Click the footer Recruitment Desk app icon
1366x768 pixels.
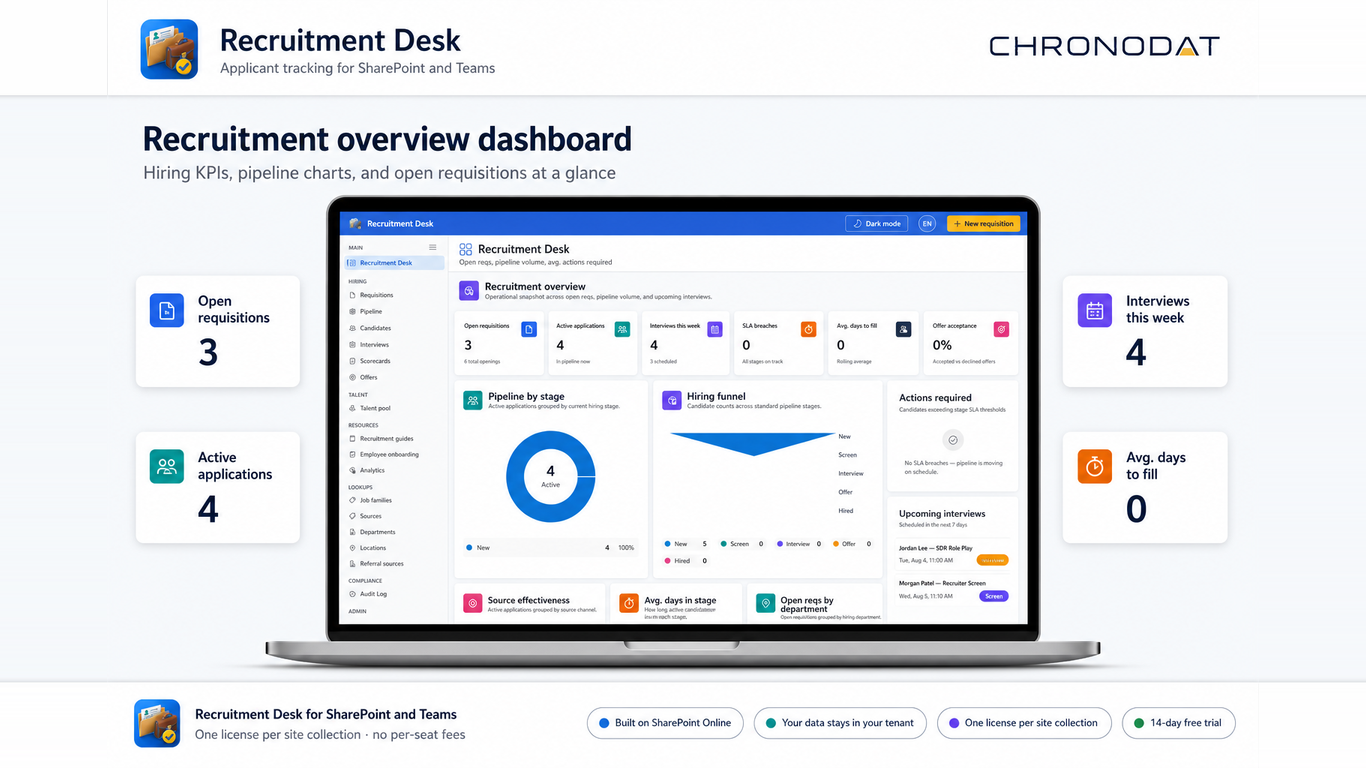tap(157, 723)
